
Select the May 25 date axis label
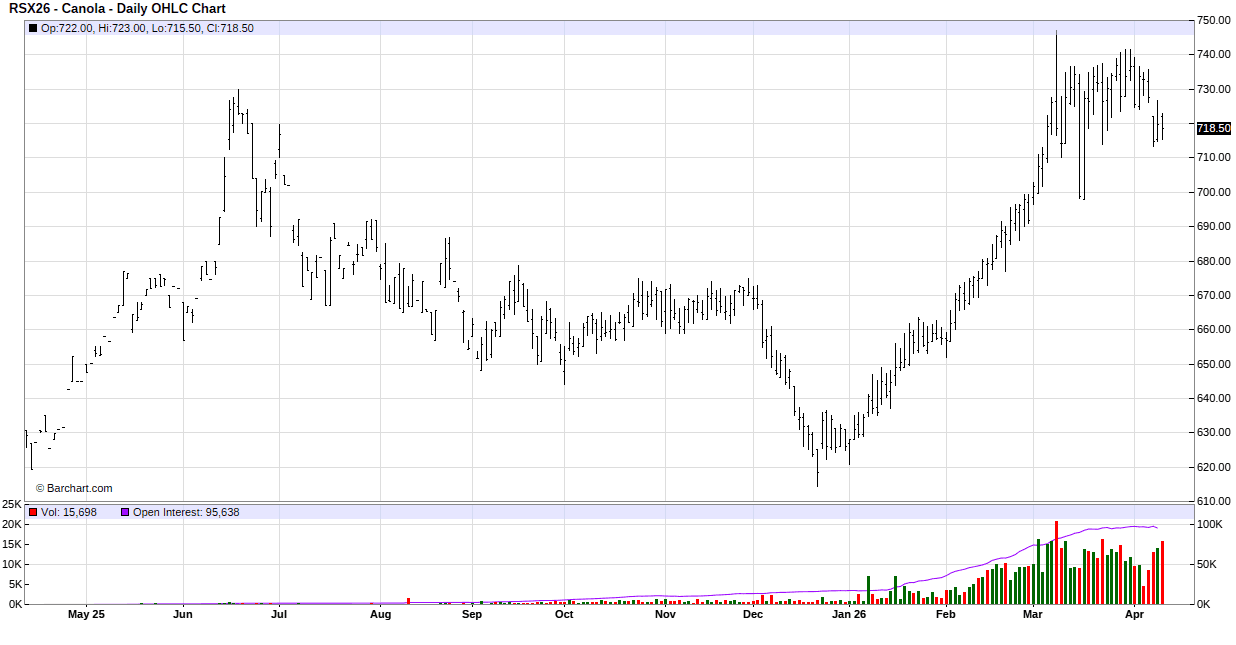[86, 614]
